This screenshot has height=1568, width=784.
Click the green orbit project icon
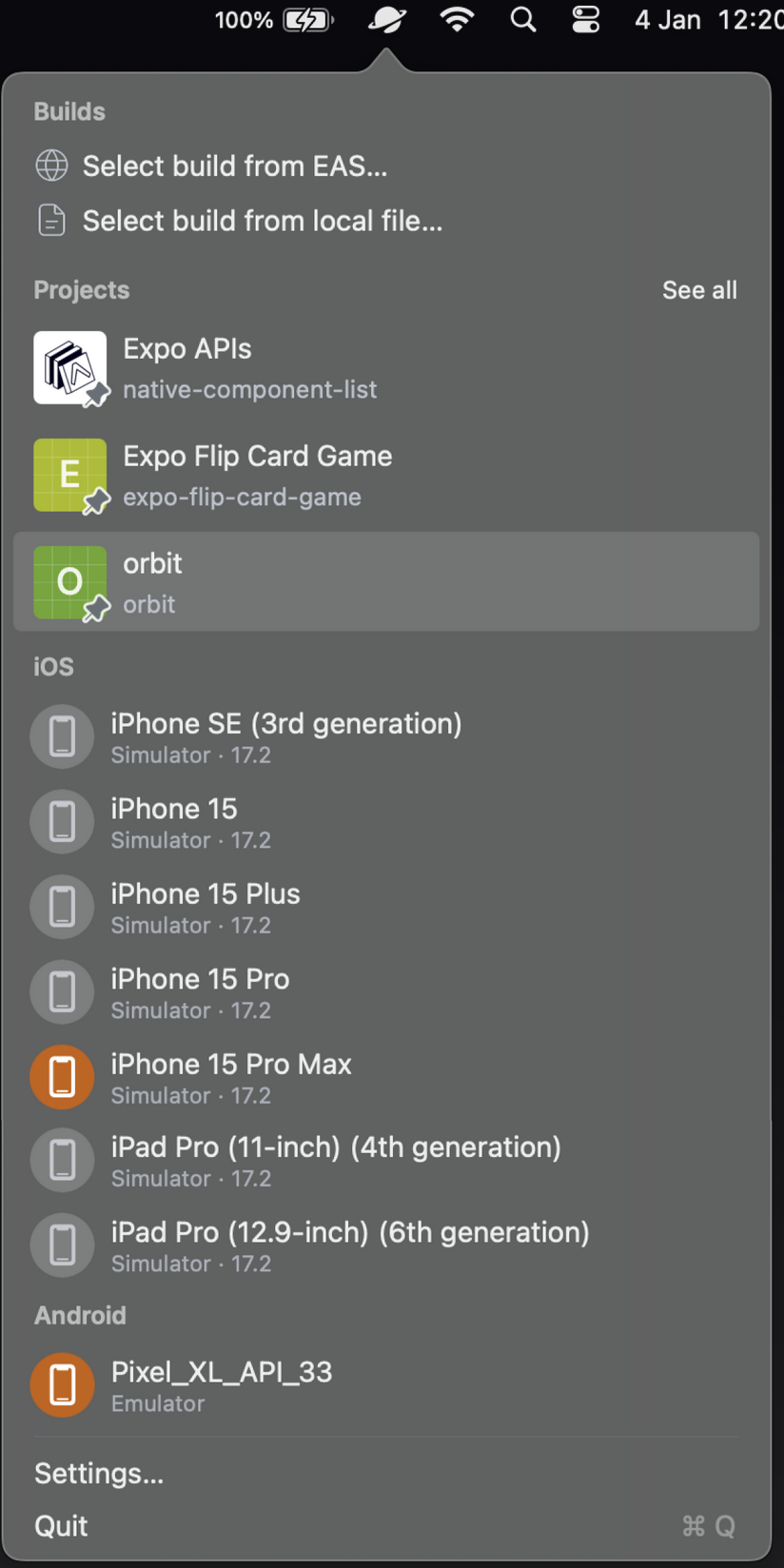pyautogui.click(x=69, y=582)
